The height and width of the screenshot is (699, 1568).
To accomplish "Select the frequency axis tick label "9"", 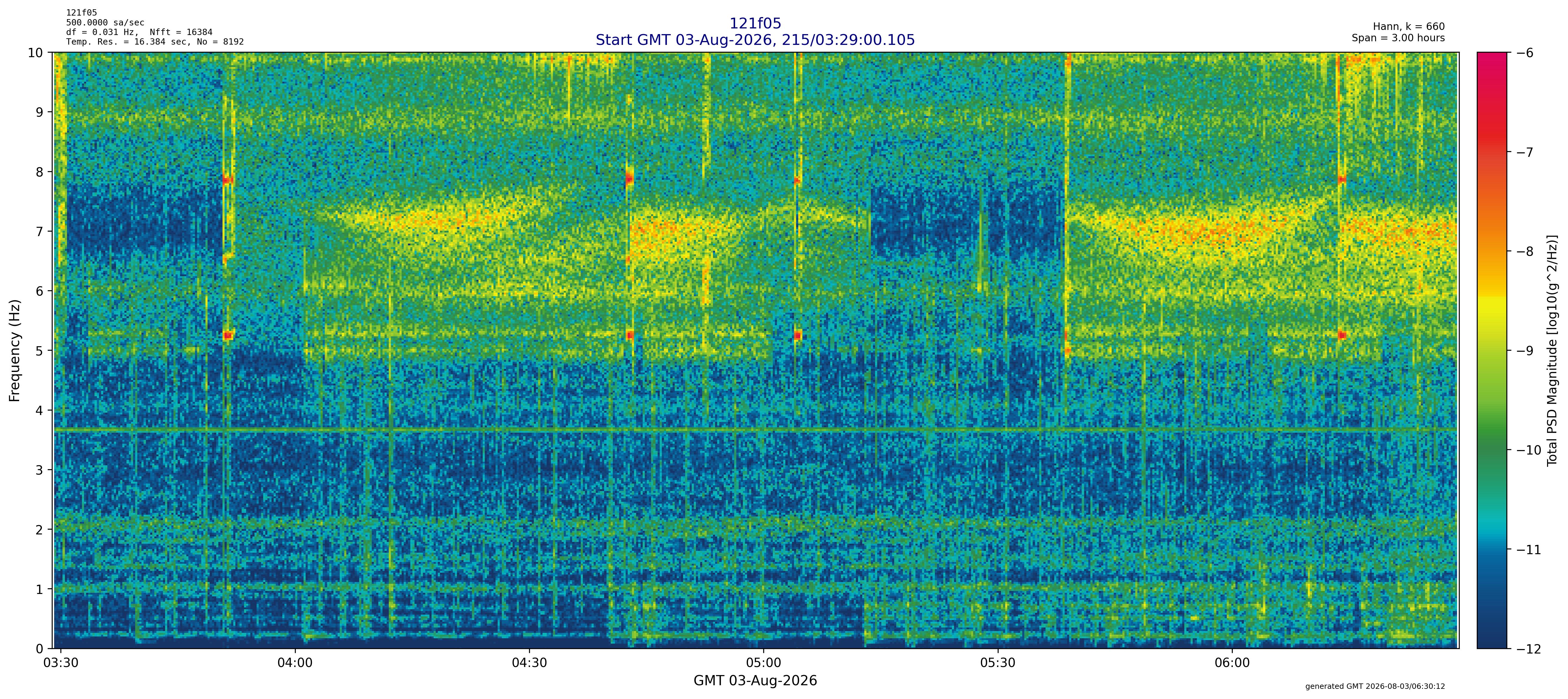I will pos(39,113).
